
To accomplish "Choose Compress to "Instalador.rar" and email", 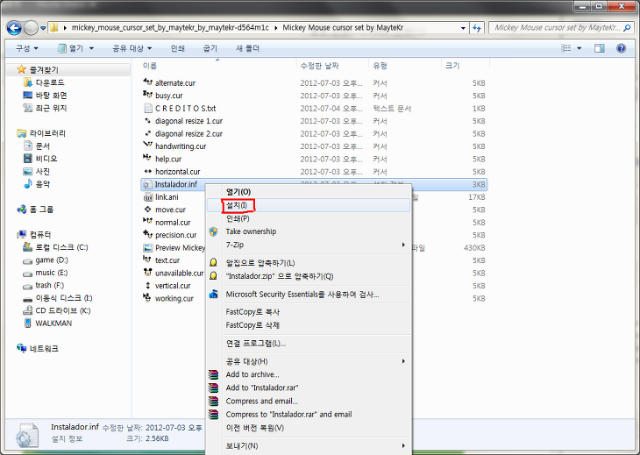I will [x=290, y=414].
